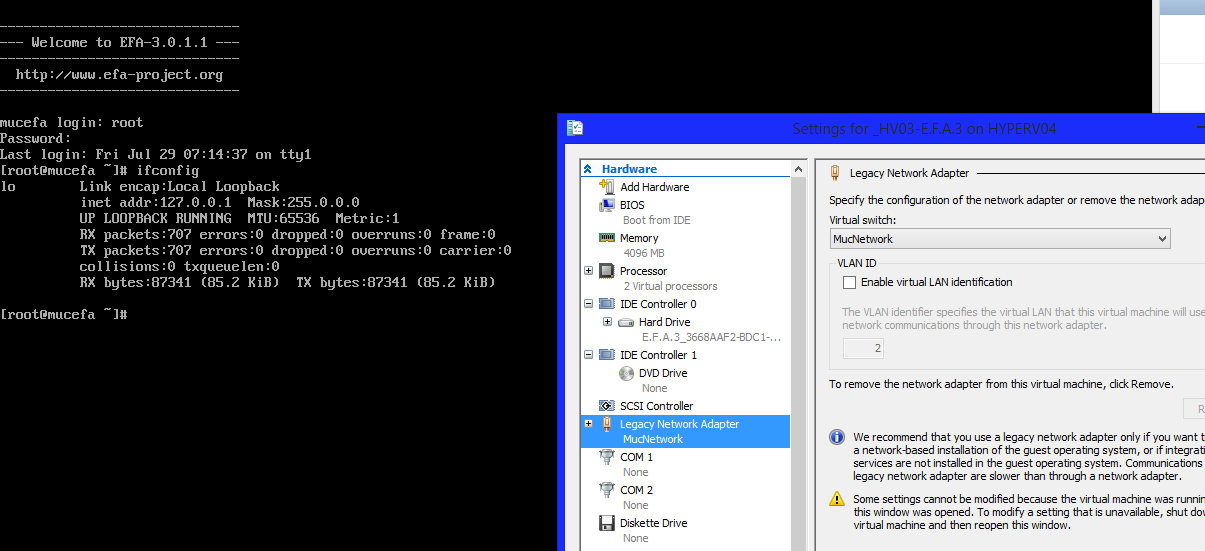Click the COM 2 port icon
Screen dimensions: 1205x551
click(606, 490)
